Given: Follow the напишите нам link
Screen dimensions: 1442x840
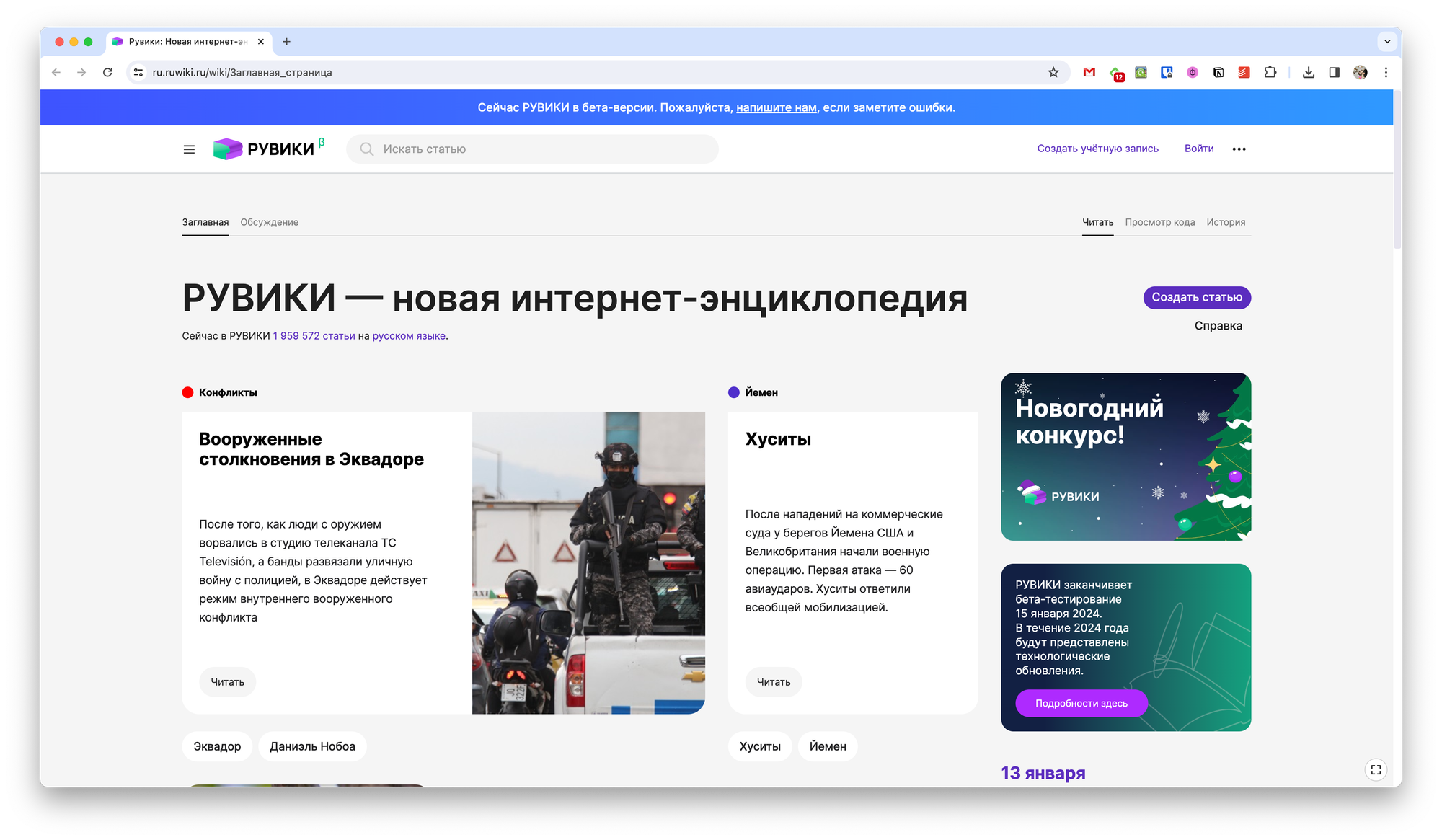Looking at the screenshot, I should coord(776,107).
